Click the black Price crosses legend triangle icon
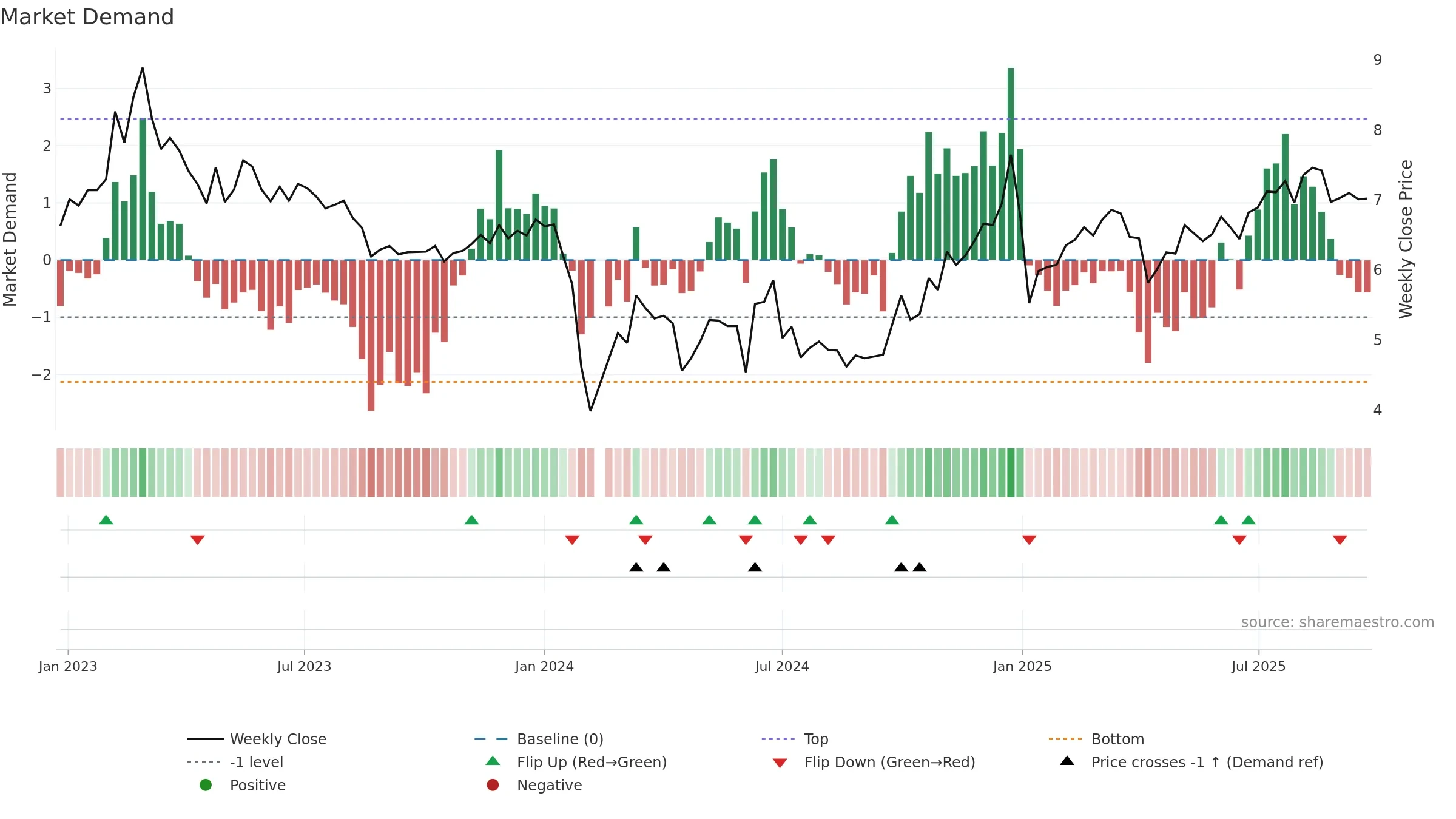The height and width of the screenshot is (819, 1456). 1067,761
